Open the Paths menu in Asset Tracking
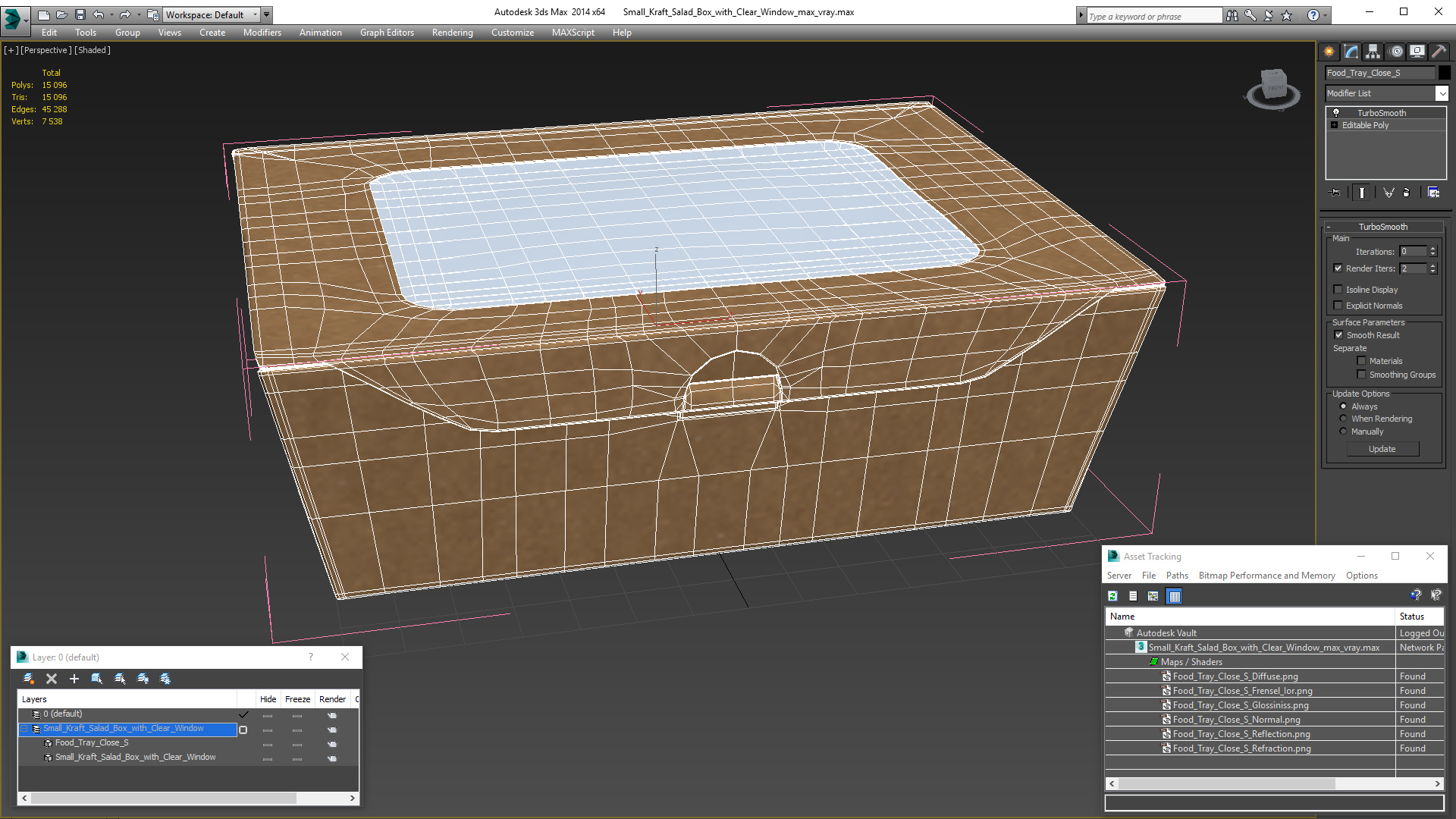 [1177, 576]
